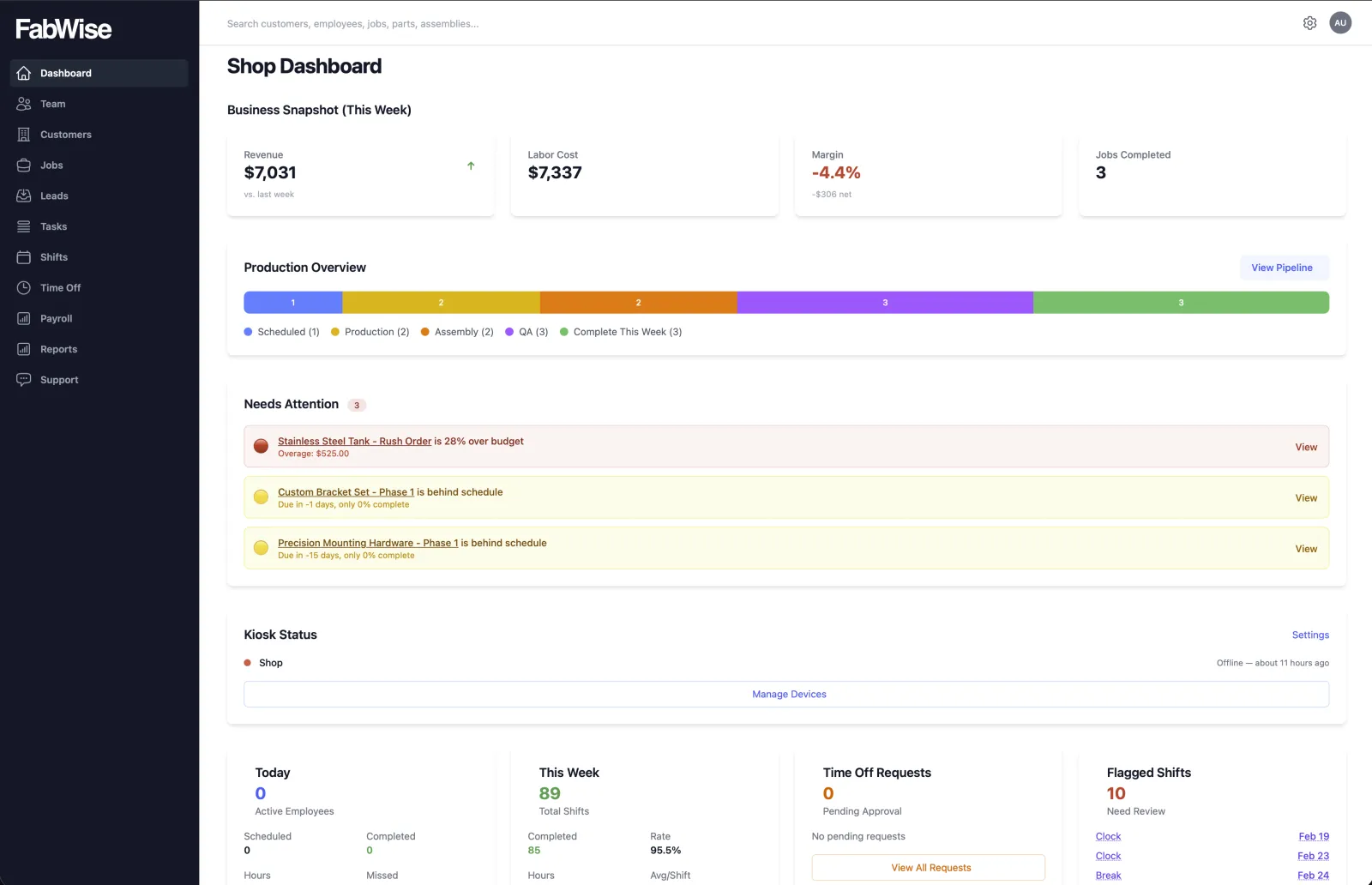1372x885 pixels.
Task: Select the Leads inbox icon
Action: point(24,196)
